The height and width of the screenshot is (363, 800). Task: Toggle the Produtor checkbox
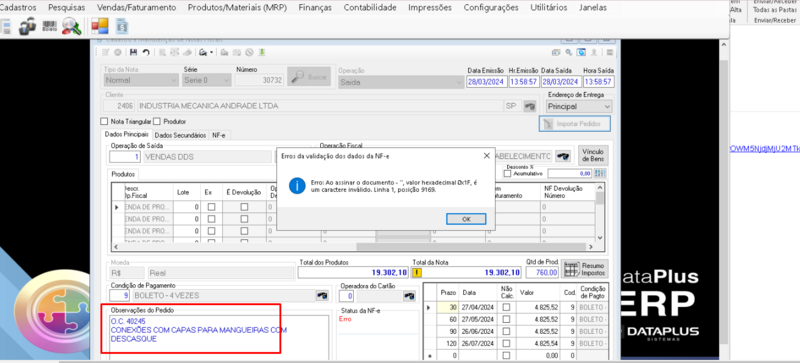tap(157, 122)
